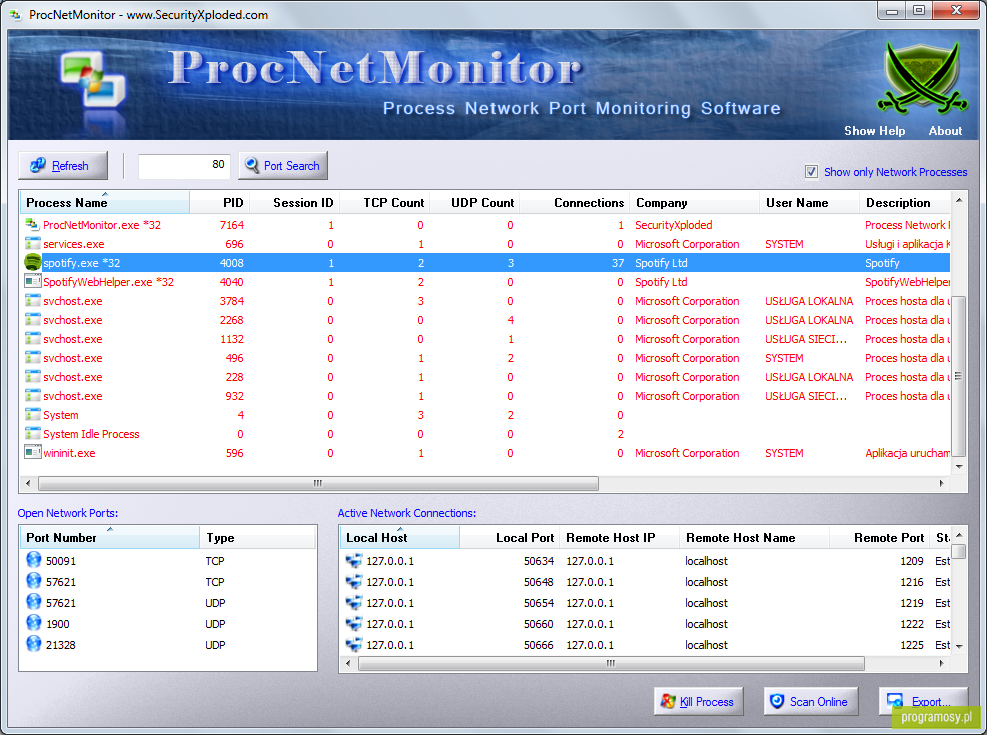The width and height of the screenshot is (987, 735).
Task: Click globe icon for UDP port 57621
Action: [x=34, y=602]
